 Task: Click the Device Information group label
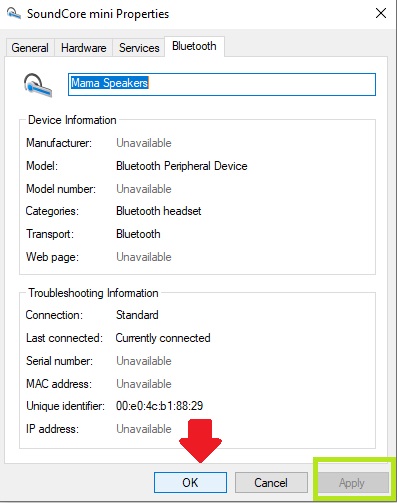[x=72, y=120]
